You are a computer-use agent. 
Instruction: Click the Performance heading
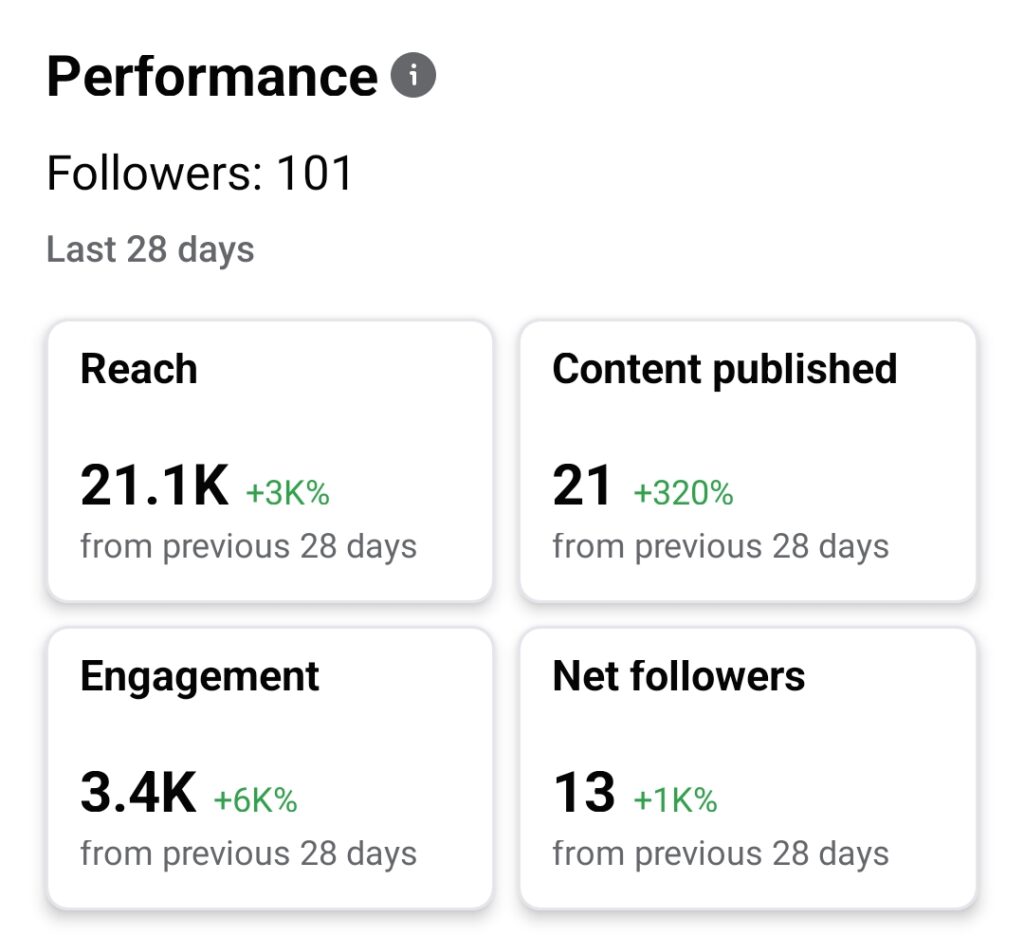212,76
